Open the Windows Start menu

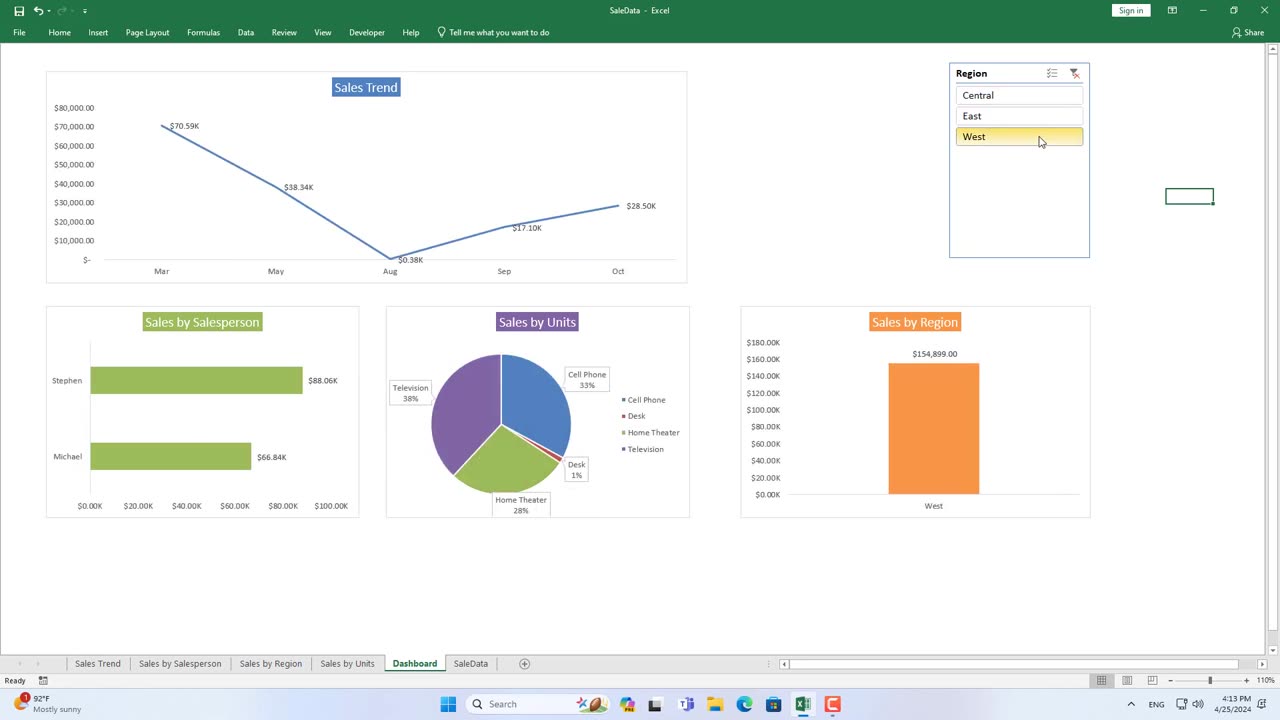(x=448, y=704)
